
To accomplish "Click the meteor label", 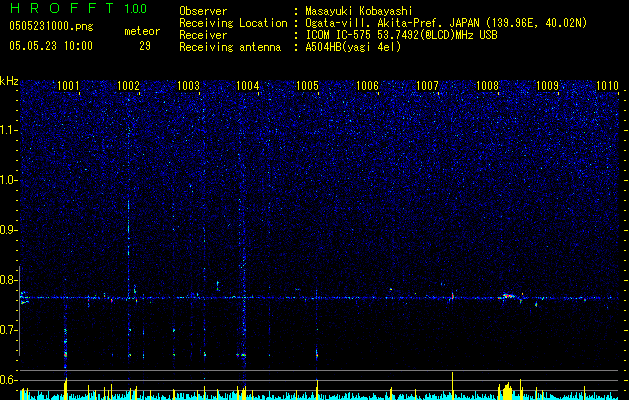I will point(142,31).
